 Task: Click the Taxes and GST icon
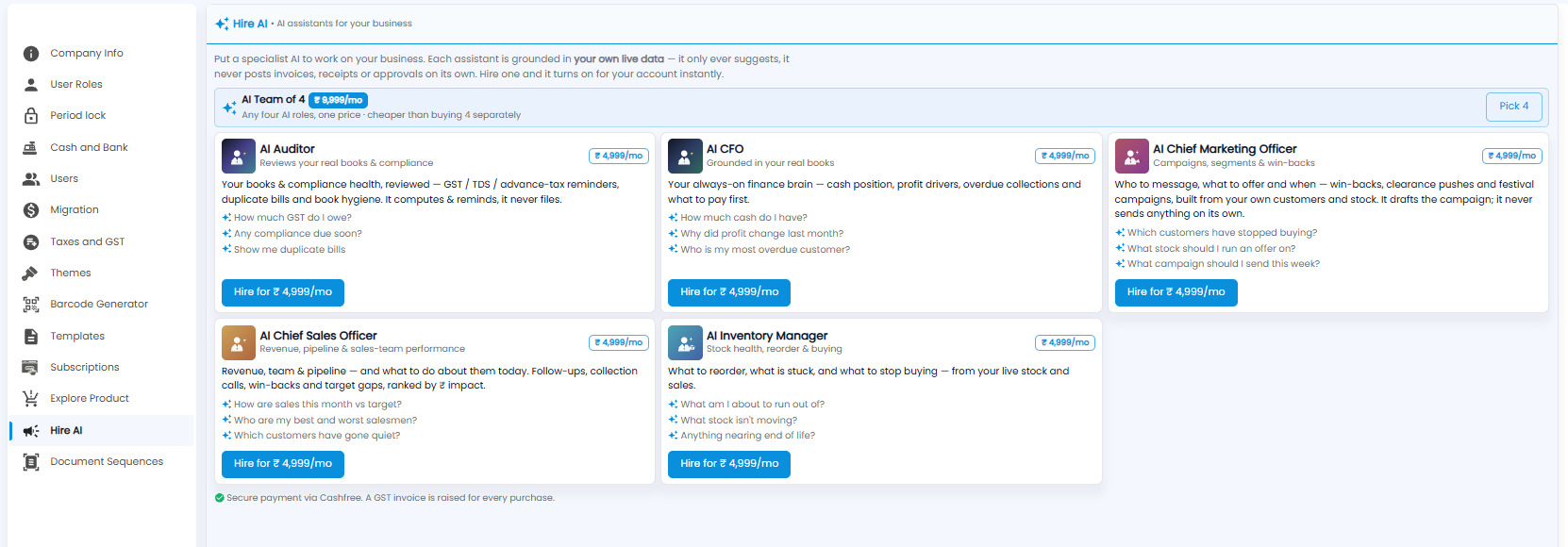31,242
